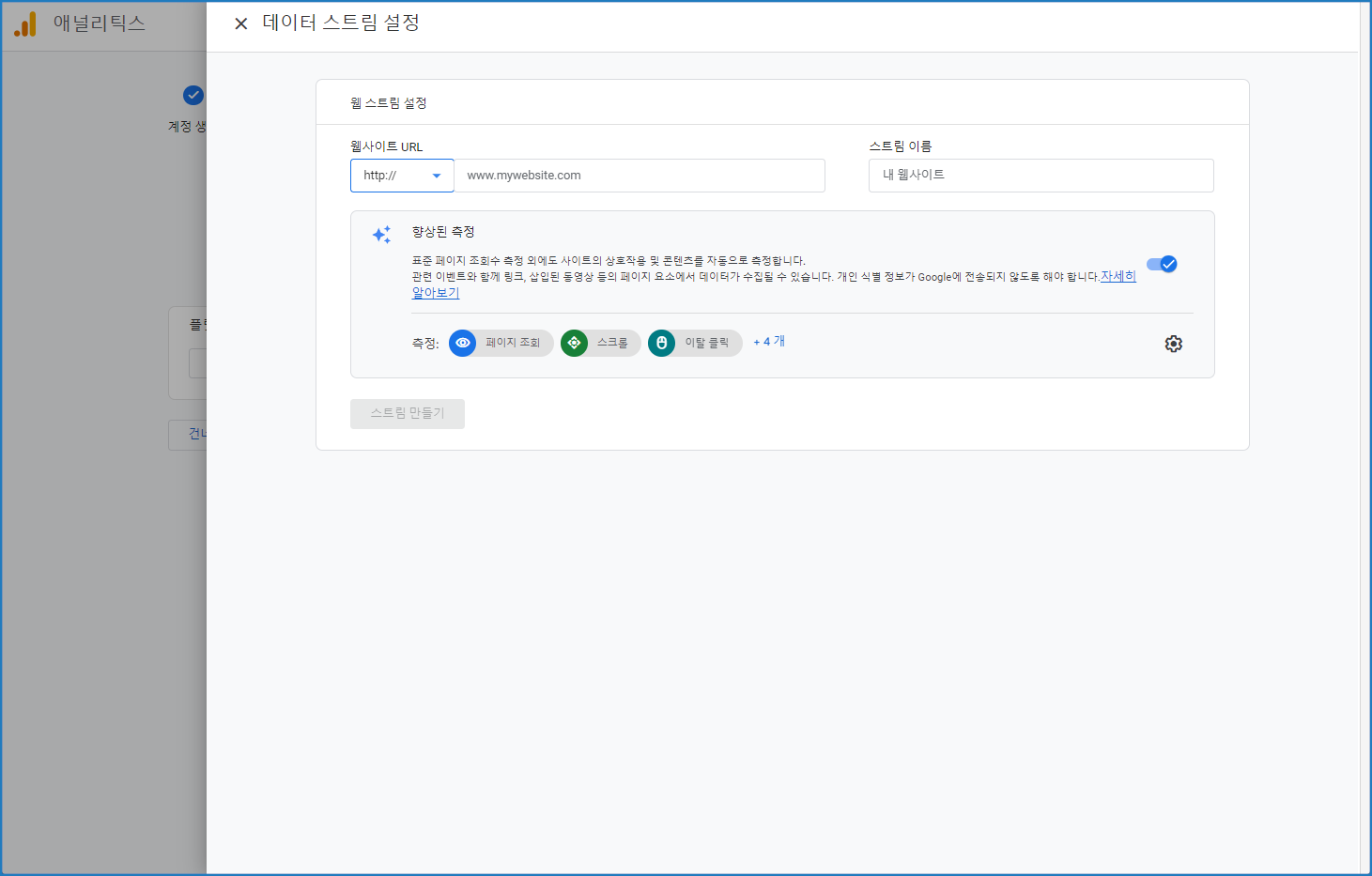Select the 이탈 클릭 chip label
This screenshot has width=1372, height=876.
(706, 343)
